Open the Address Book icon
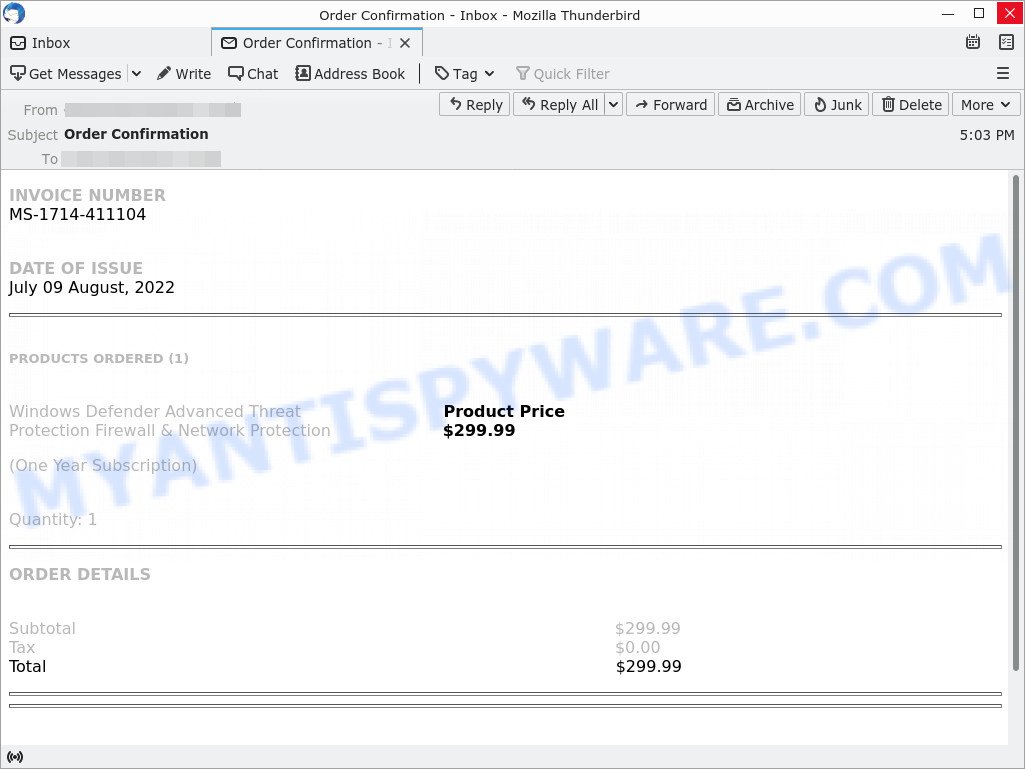This screenshot has height=769, width=1025. (302, 73)
